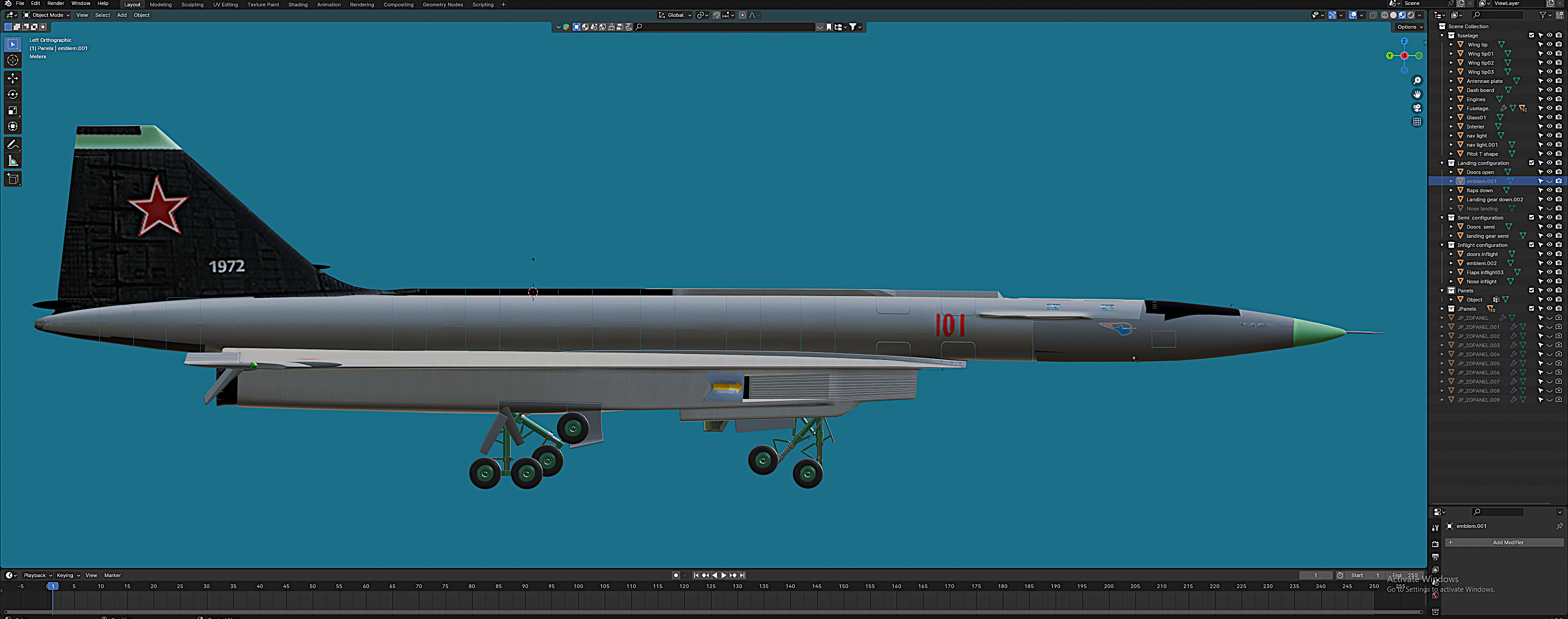Uncheck Landing configuration collection checkbox
This screenshot has height=619, width=1568.
pyautogui.click(x=1532, y=163)
